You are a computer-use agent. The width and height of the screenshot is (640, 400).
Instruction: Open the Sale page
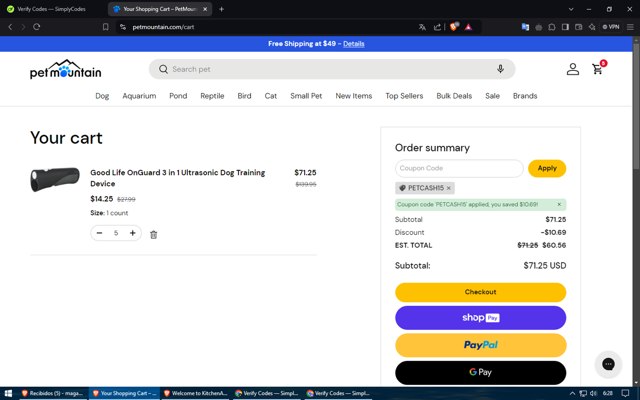492,96
